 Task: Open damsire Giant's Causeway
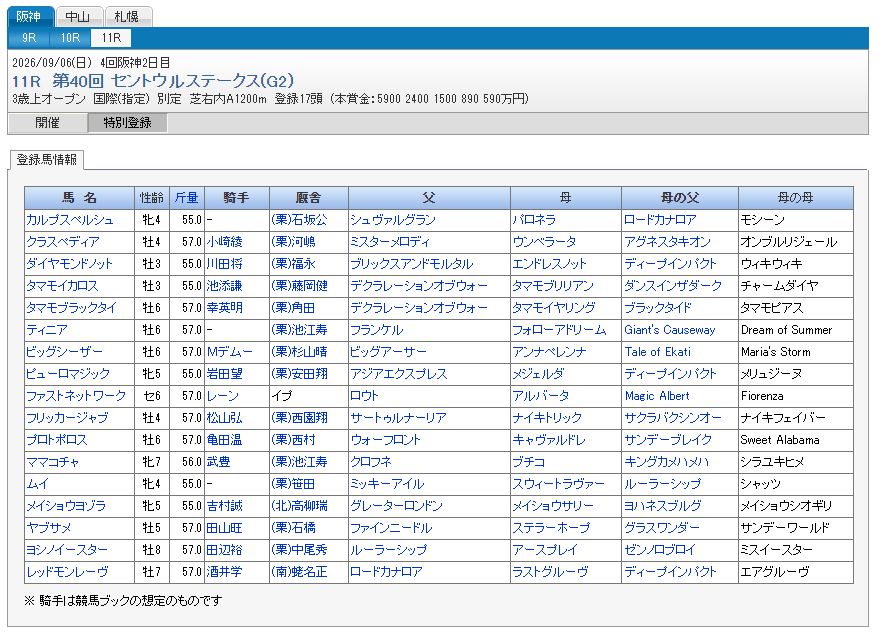pyautogui.click(x=670, y=330)
